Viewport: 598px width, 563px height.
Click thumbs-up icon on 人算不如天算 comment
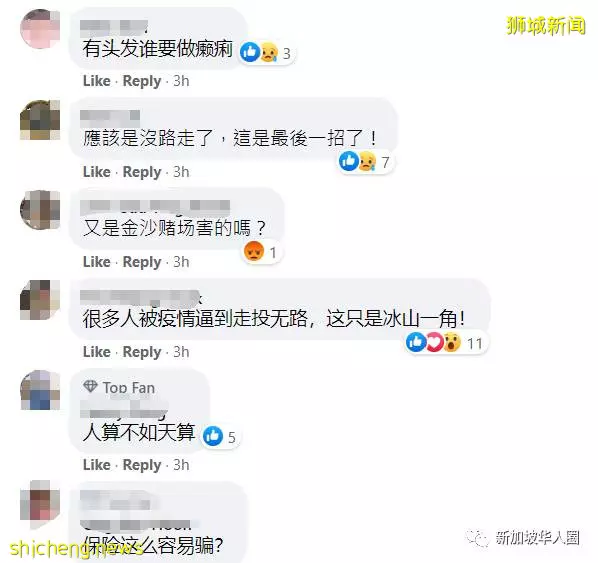pyautogui.click(x=213, y=436)
